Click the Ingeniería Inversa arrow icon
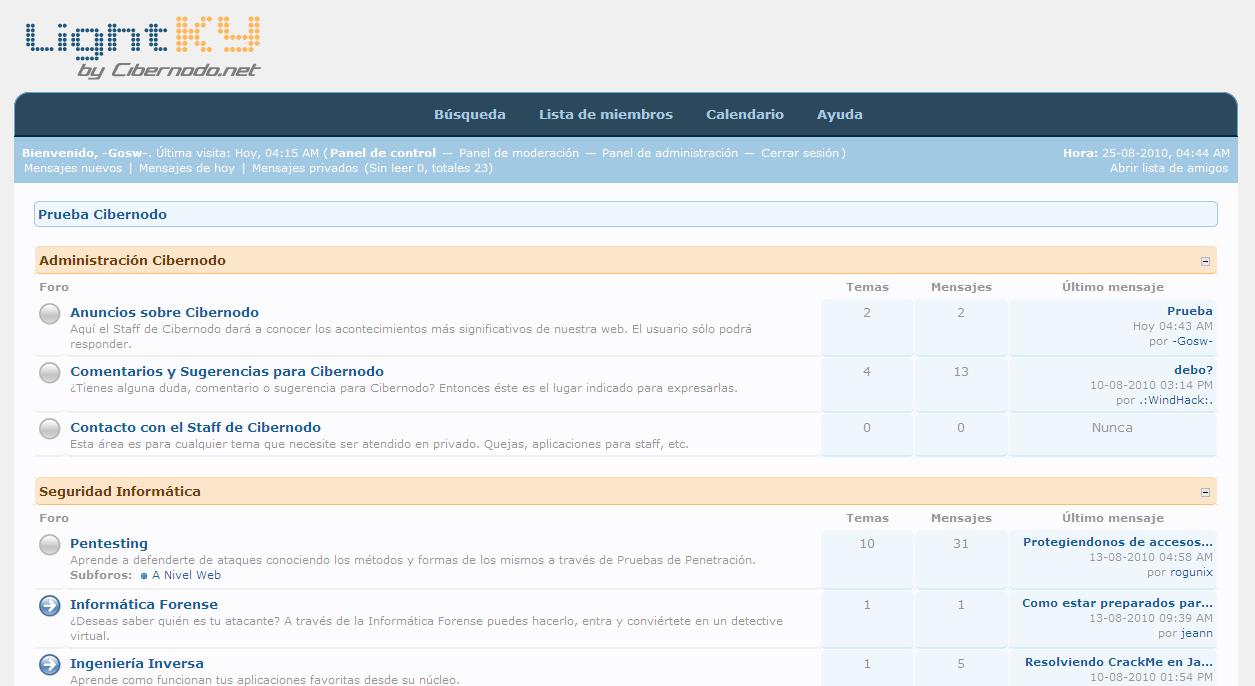The image size is (1255, 686). click(50, 665)
